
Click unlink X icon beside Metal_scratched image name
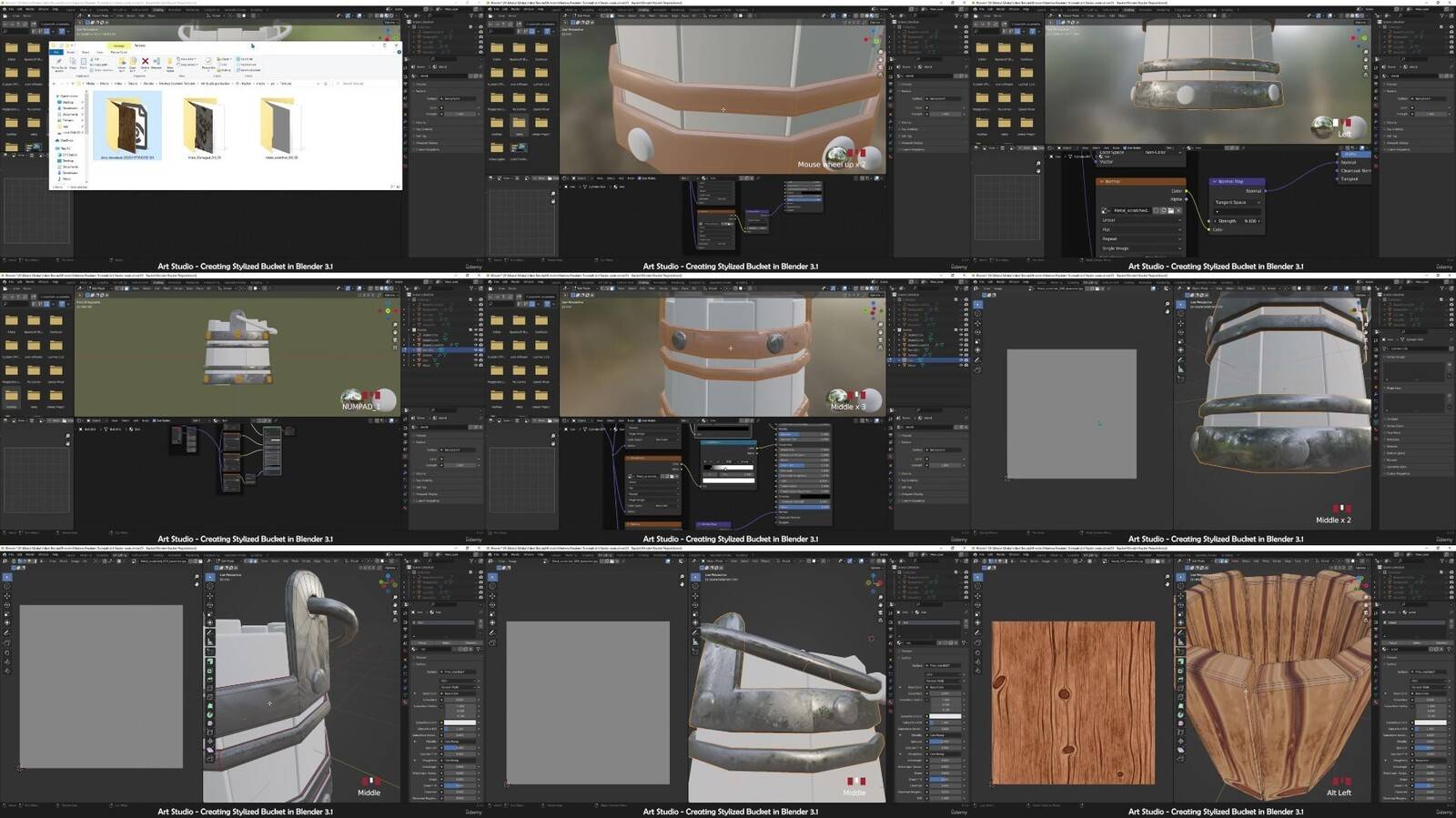pyautogui.click(x=1179, y=210)
